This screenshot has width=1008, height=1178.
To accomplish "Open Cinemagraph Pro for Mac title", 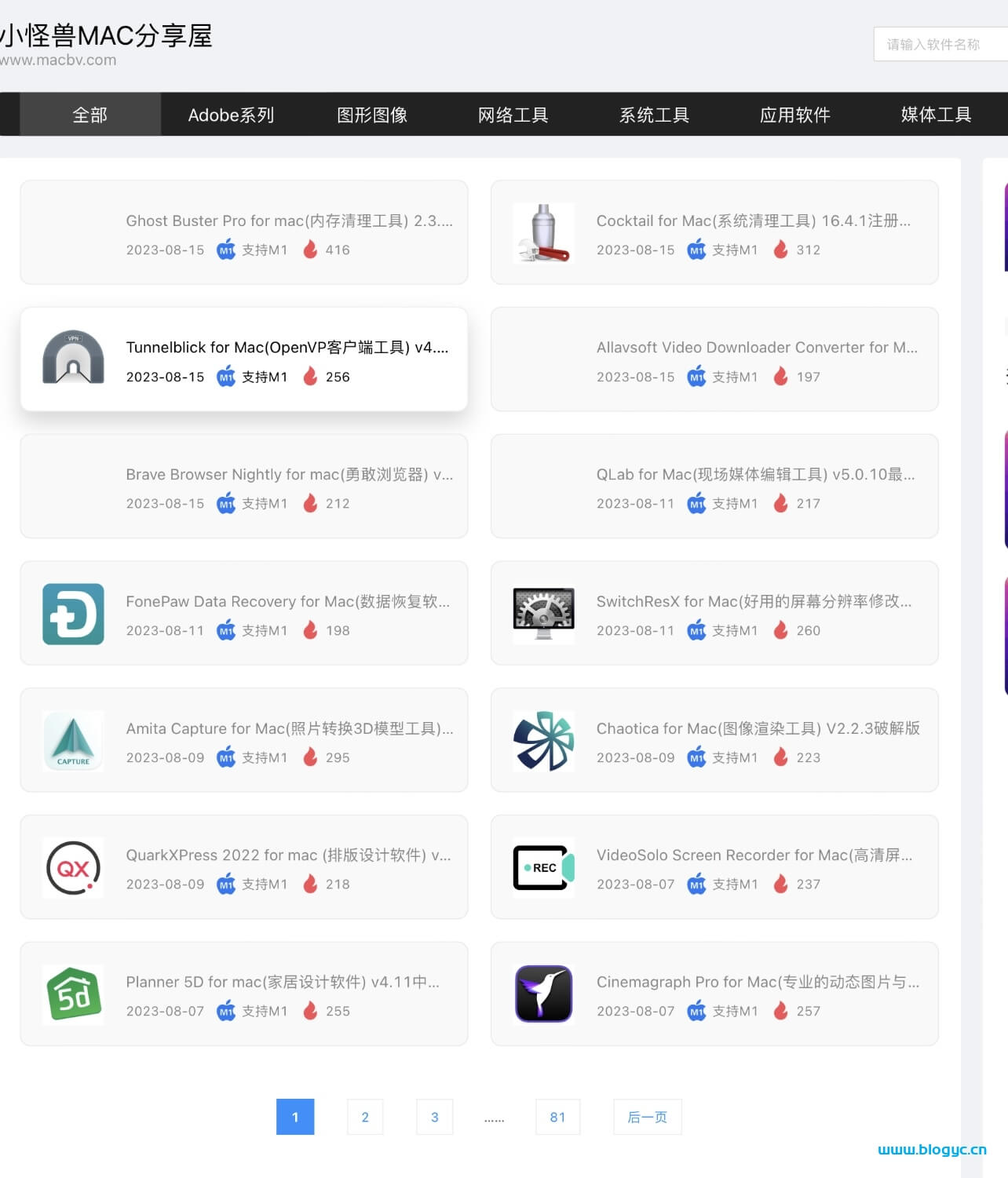I will click(758, 982).
